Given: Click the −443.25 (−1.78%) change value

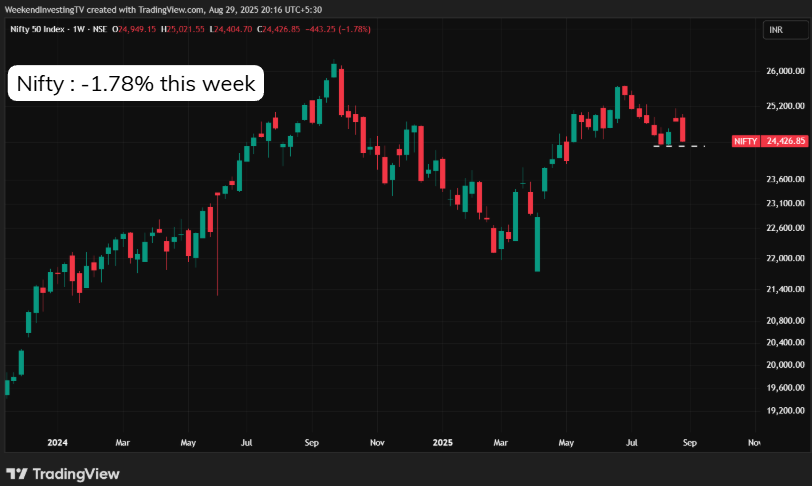Looking at the screenshot, I should coord(338,29).
